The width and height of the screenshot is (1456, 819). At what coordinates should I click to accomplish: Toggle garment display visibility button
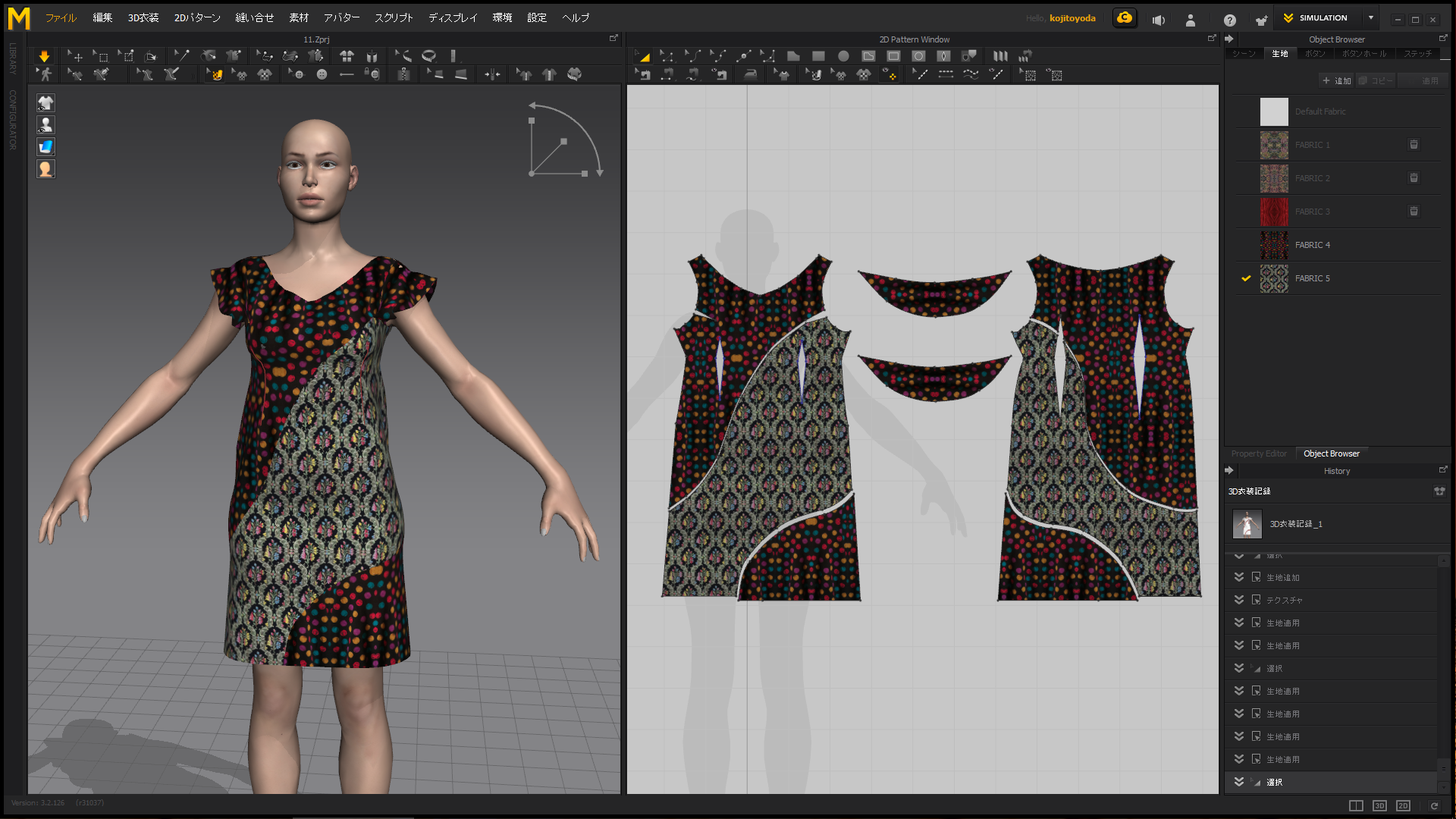click(45, 103)
